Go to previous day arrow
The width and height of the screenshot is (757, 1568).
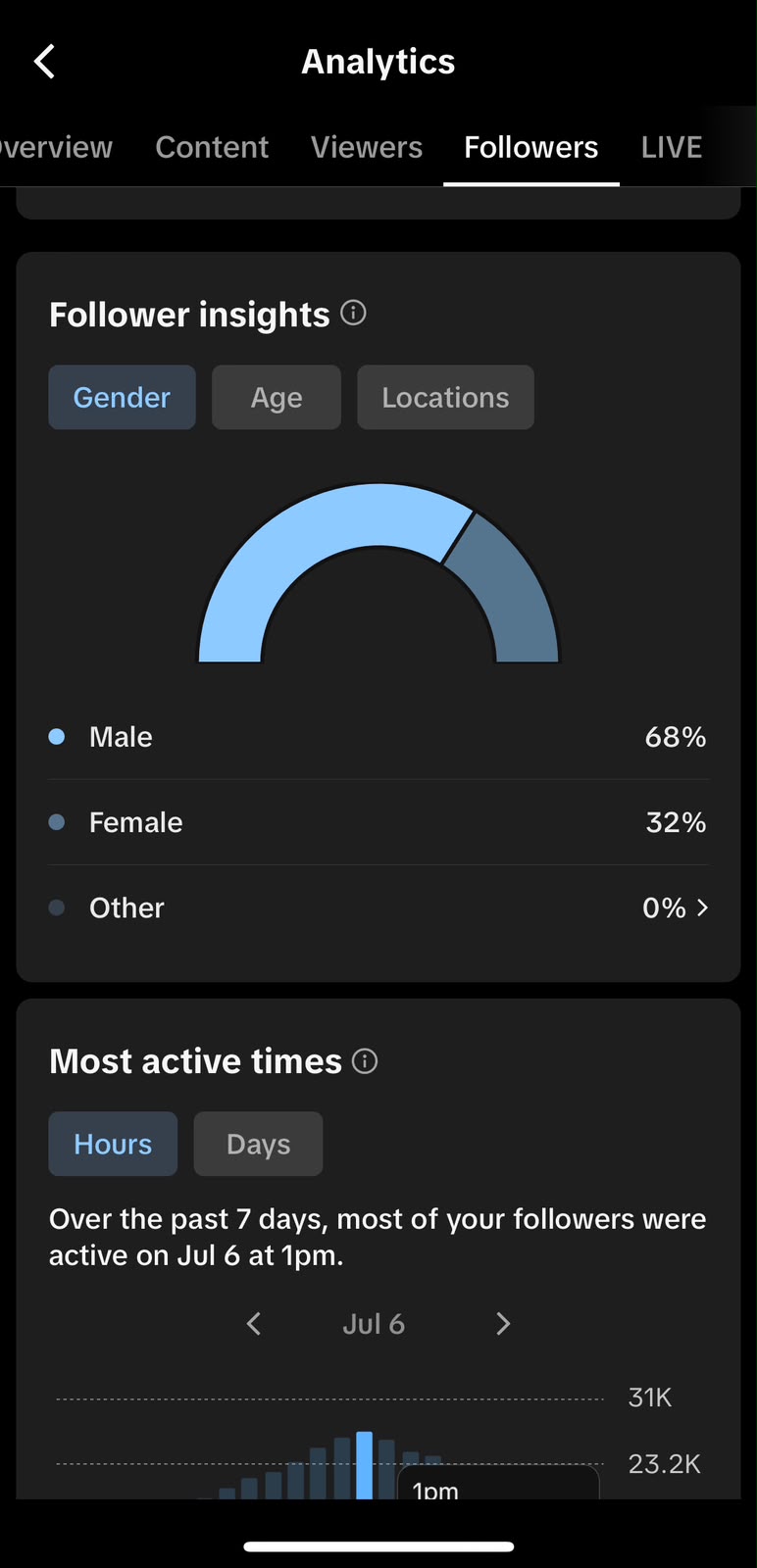point(253,1324)
